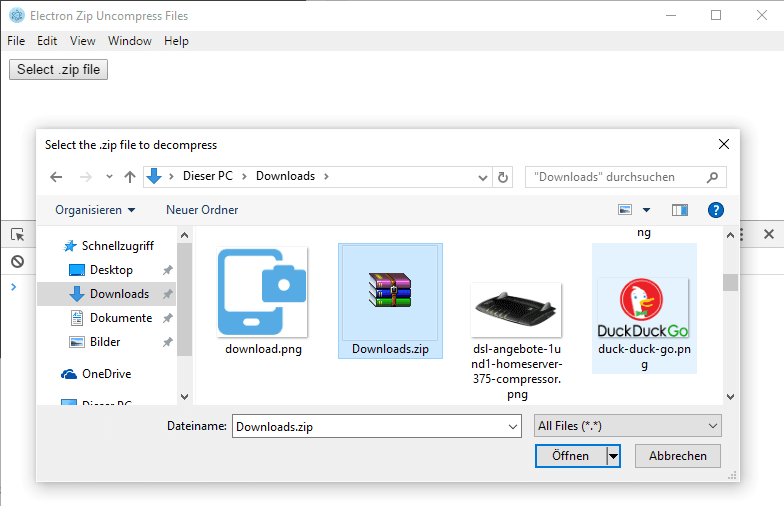The width and height of the screenshot is (784, 506).
Task: Click the back navigation arrow in dialog
Action: click(56, 177)
